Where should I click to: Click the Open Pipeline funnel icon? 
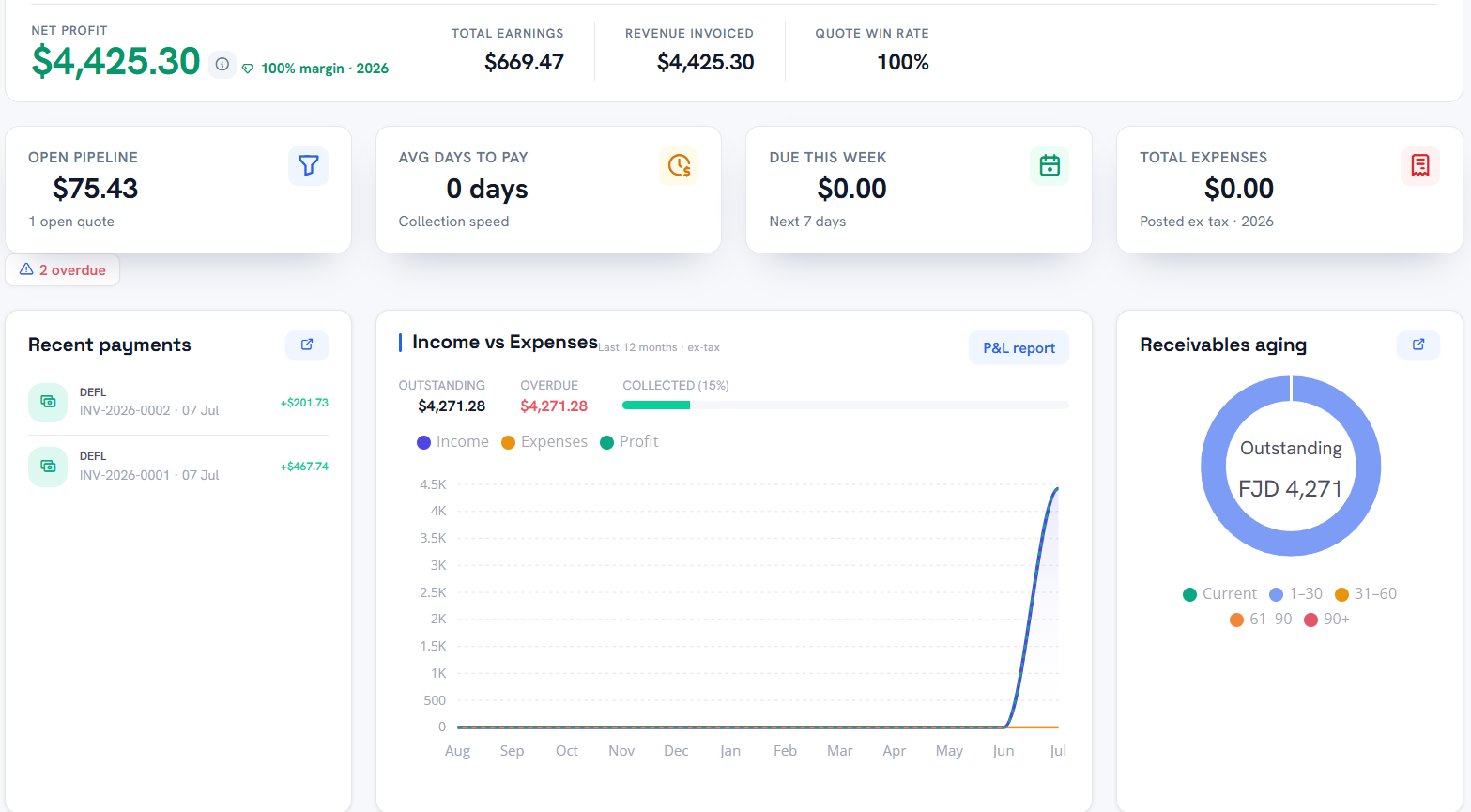point(308,166)
